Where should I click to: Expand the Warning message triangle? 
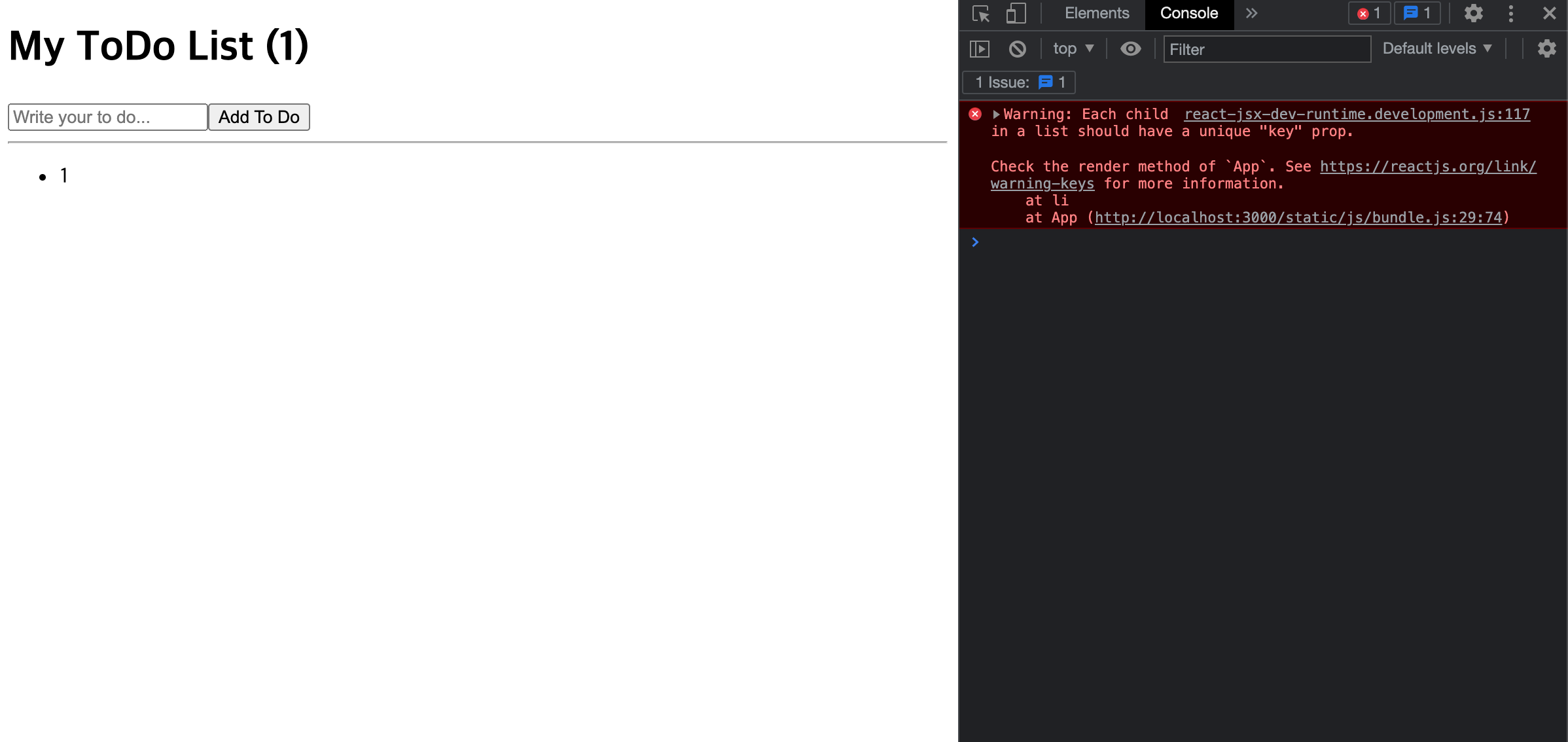996,115
